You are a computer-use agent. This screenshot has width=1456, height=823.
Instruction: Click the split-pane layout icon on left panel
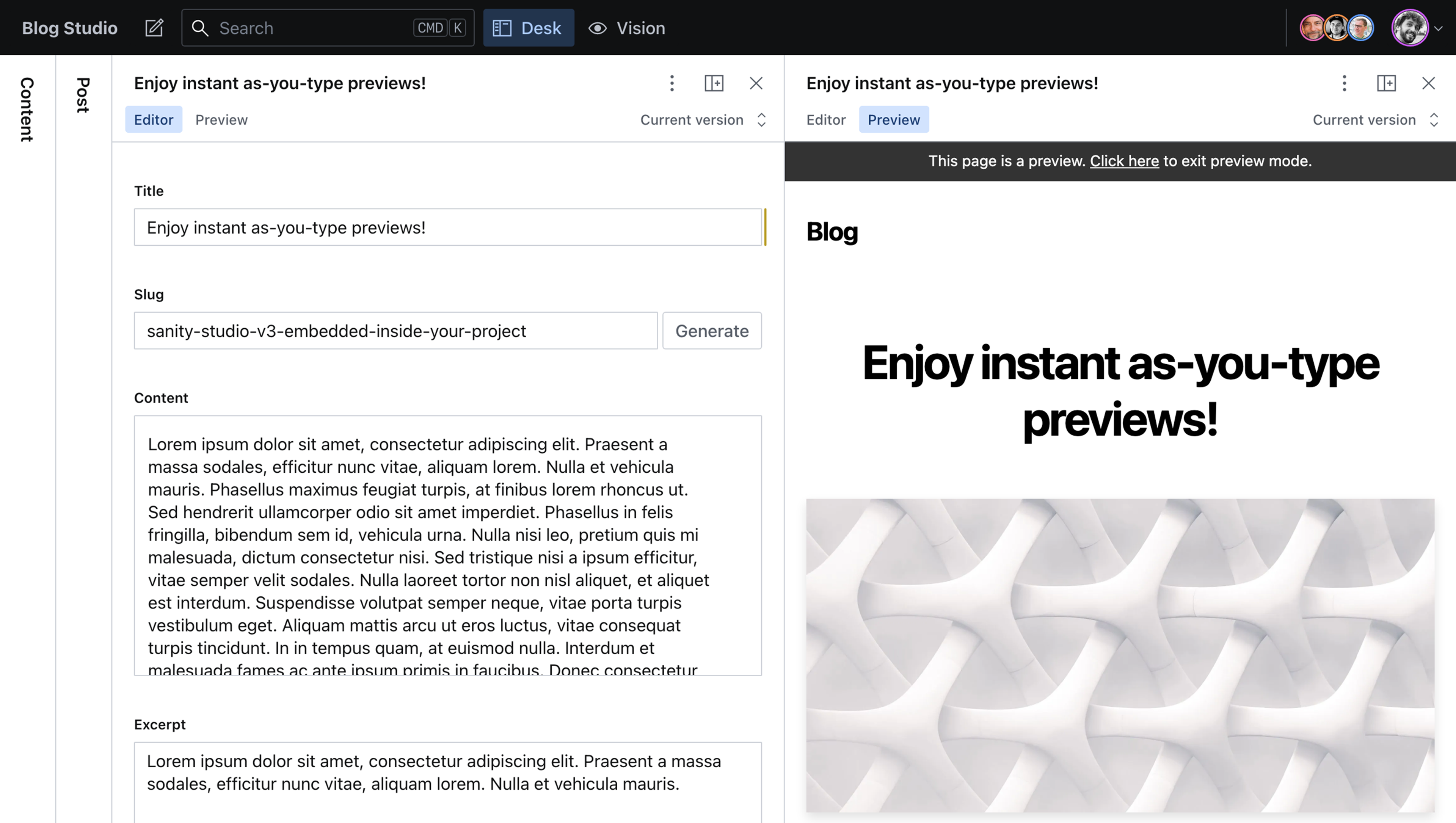[x=714, y=83]
